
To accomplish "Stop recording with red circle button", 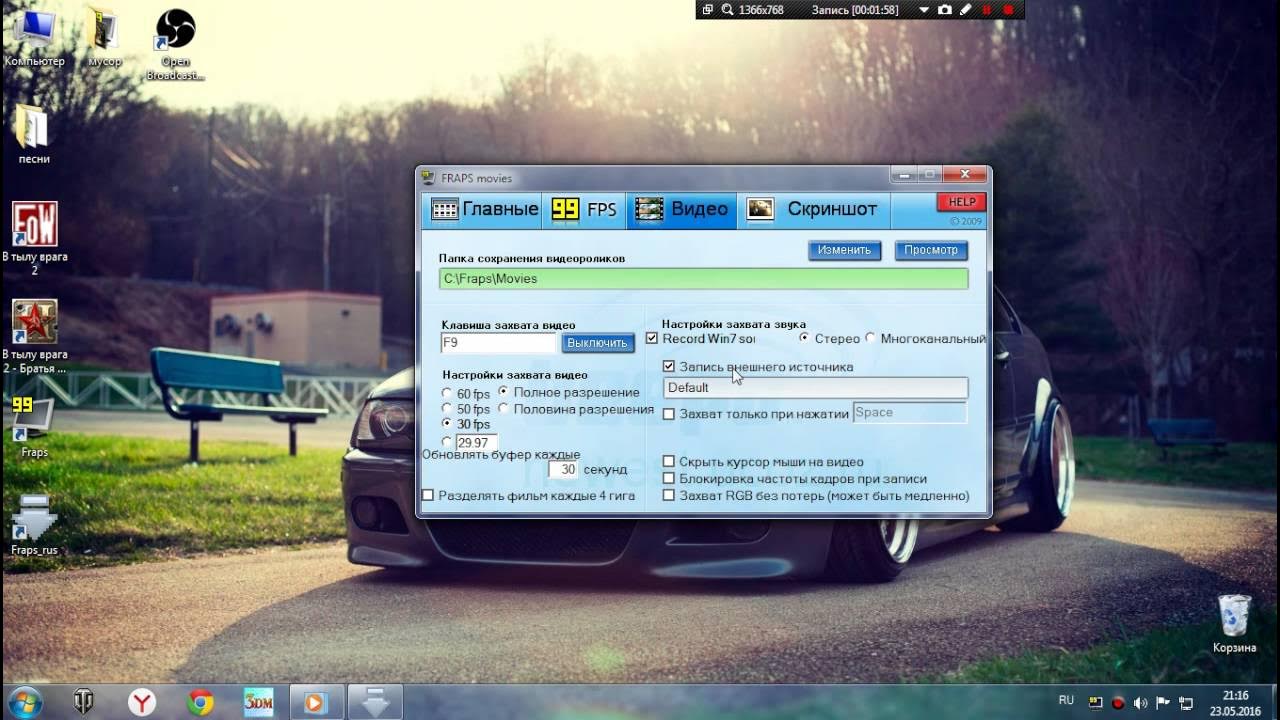I will (1008, 10).
